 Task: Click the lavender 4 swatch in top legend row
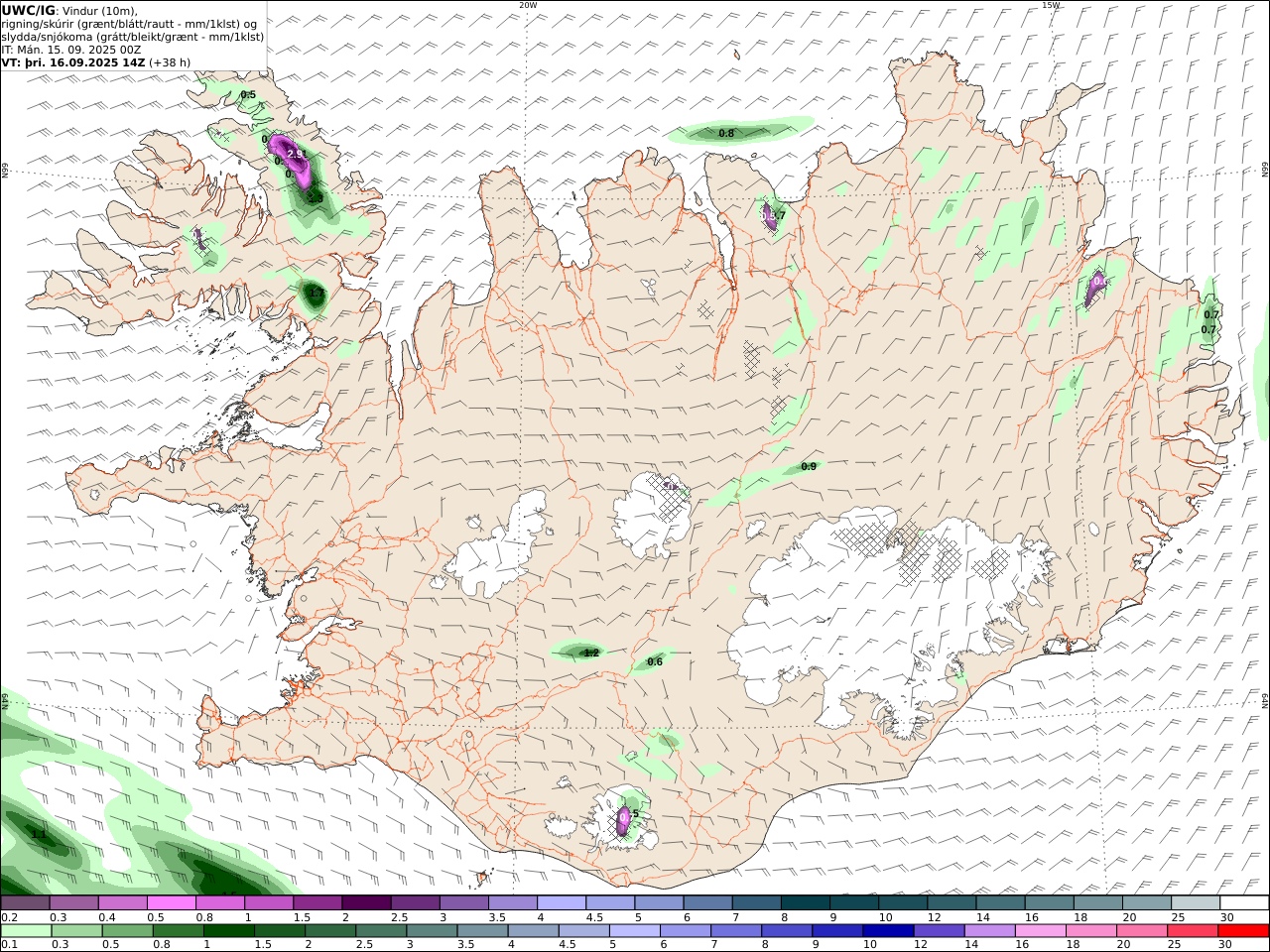click(x=561, y=903)
